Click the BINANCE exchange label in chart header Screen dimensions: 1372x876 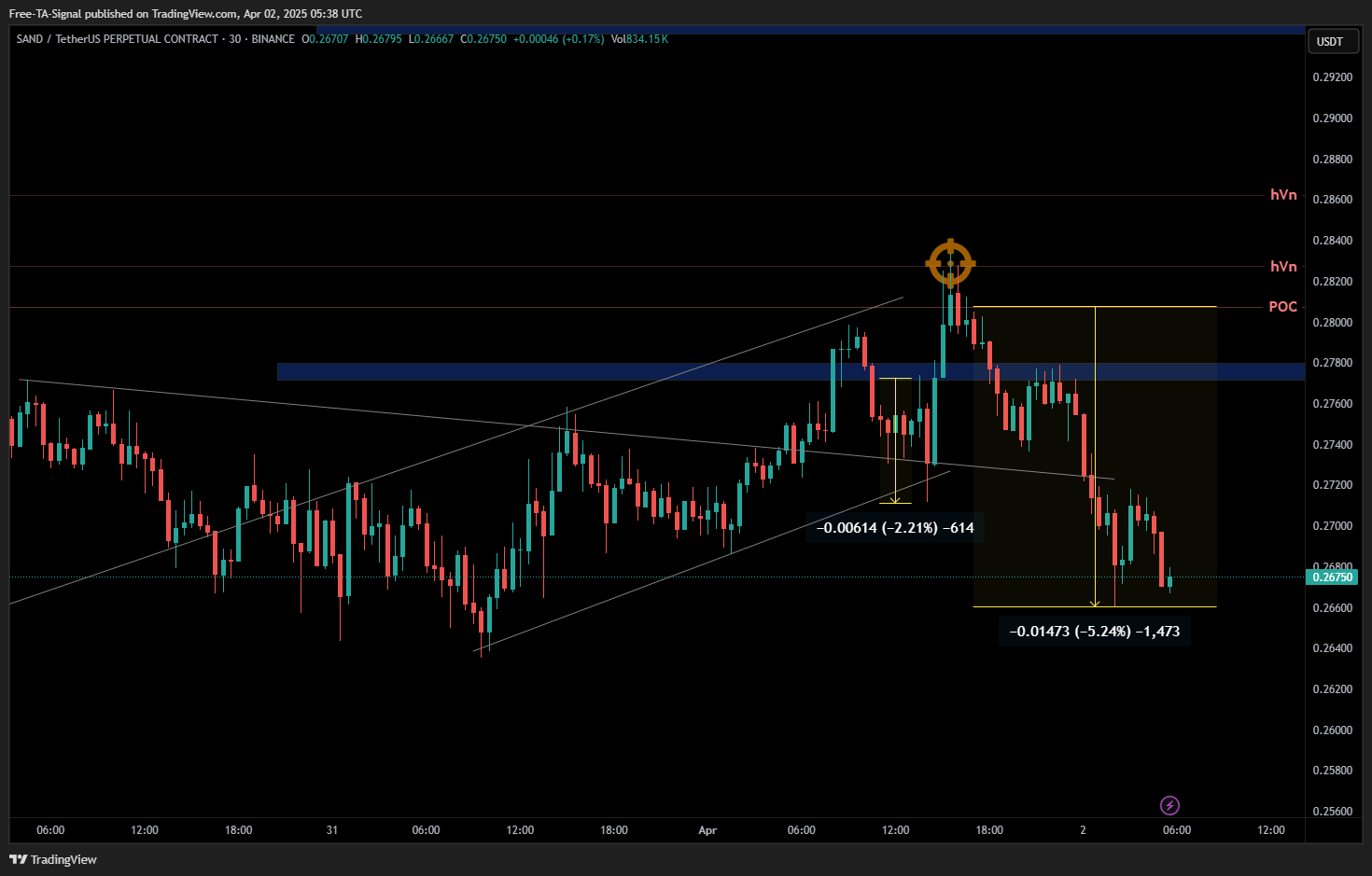(273, 39)
